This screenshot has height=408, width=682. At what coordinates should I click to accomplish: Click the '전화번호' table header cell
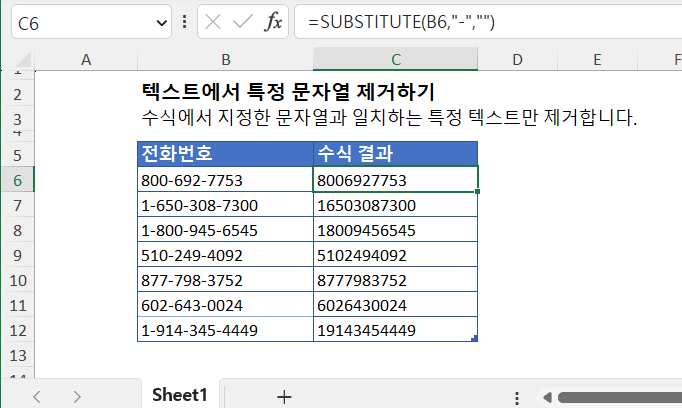pos(225,154)
